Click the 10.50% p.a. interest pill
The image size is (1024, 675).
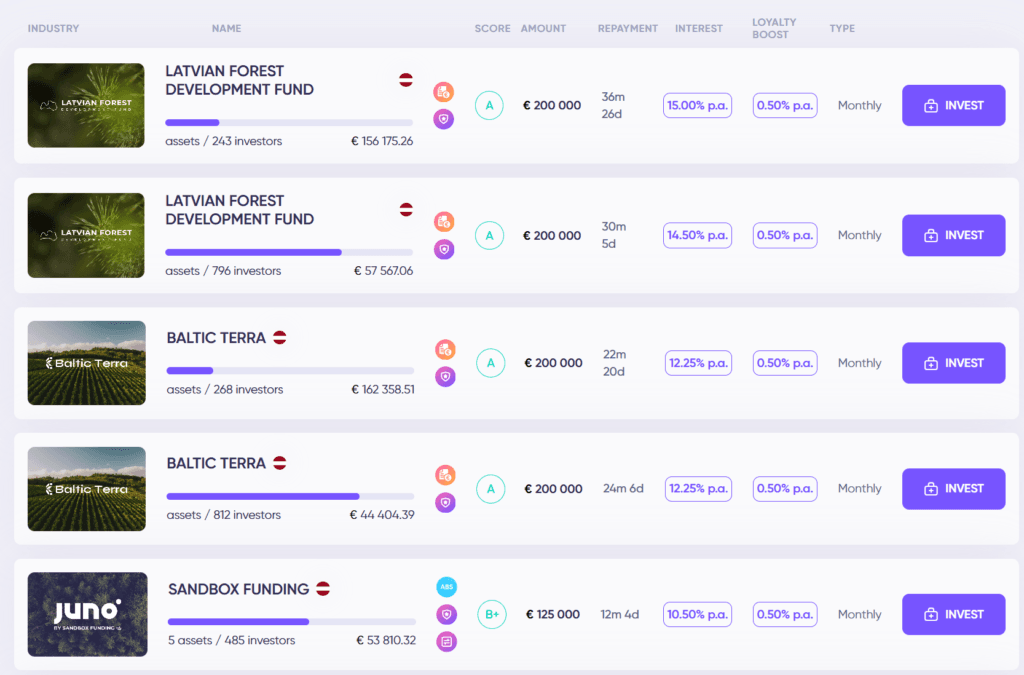pyautogui.click(x=697, y=614)
